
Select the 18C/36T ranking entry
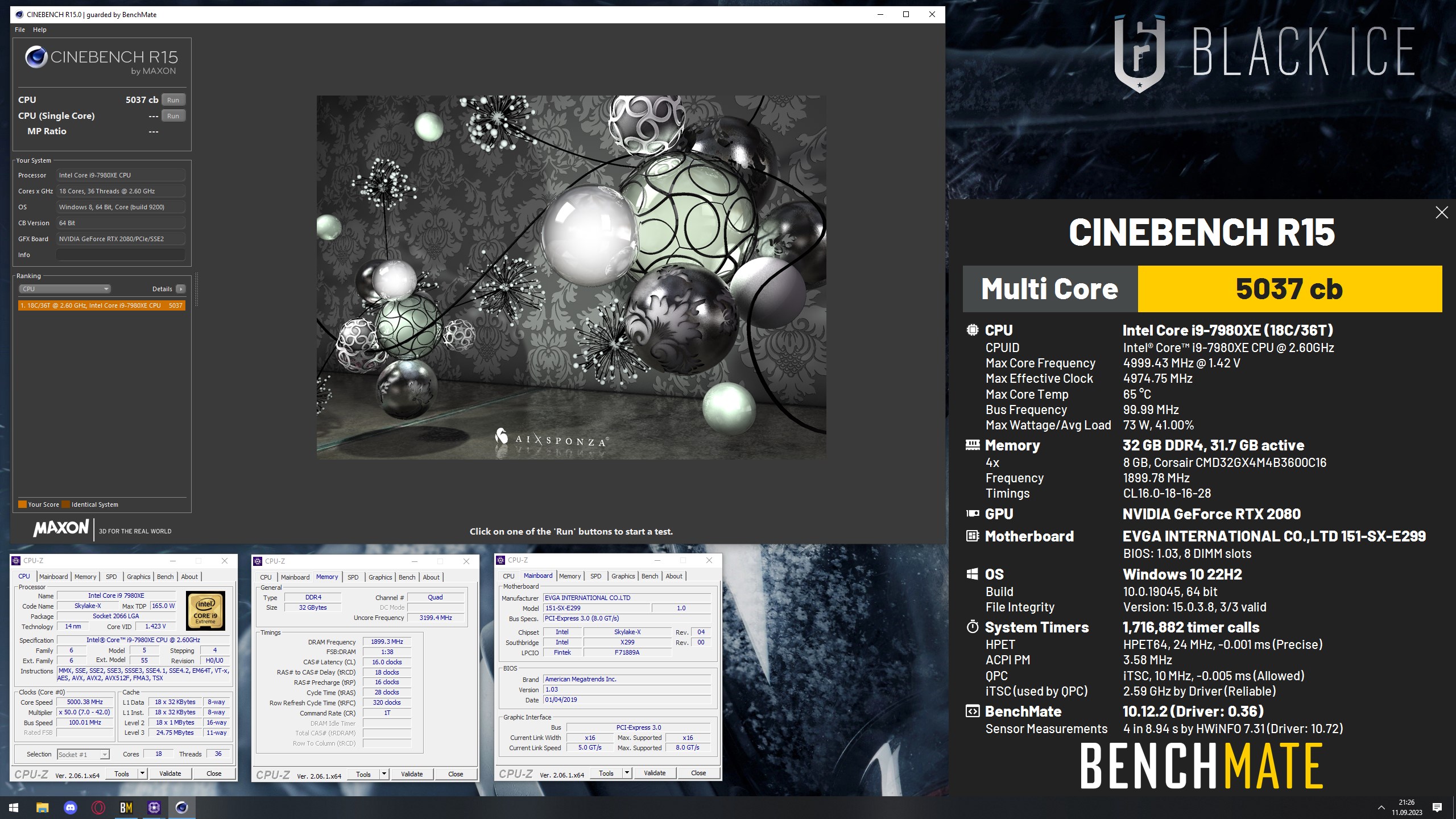tap(101, 305)
